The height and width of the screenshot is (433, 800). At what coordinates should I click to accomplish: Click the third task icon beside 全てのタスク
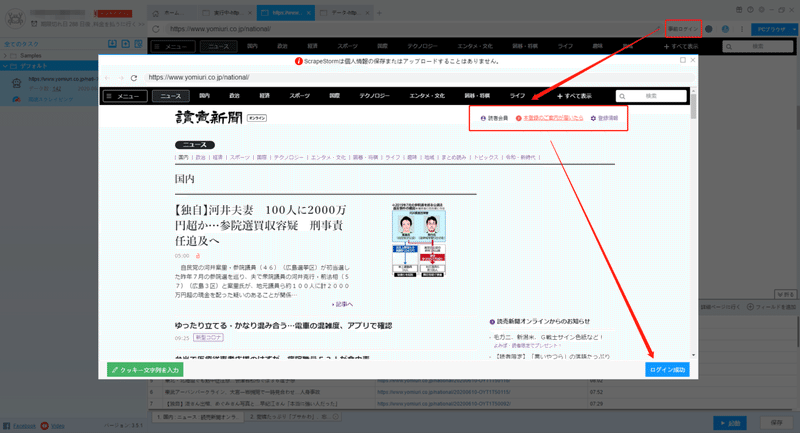point(138,44)
